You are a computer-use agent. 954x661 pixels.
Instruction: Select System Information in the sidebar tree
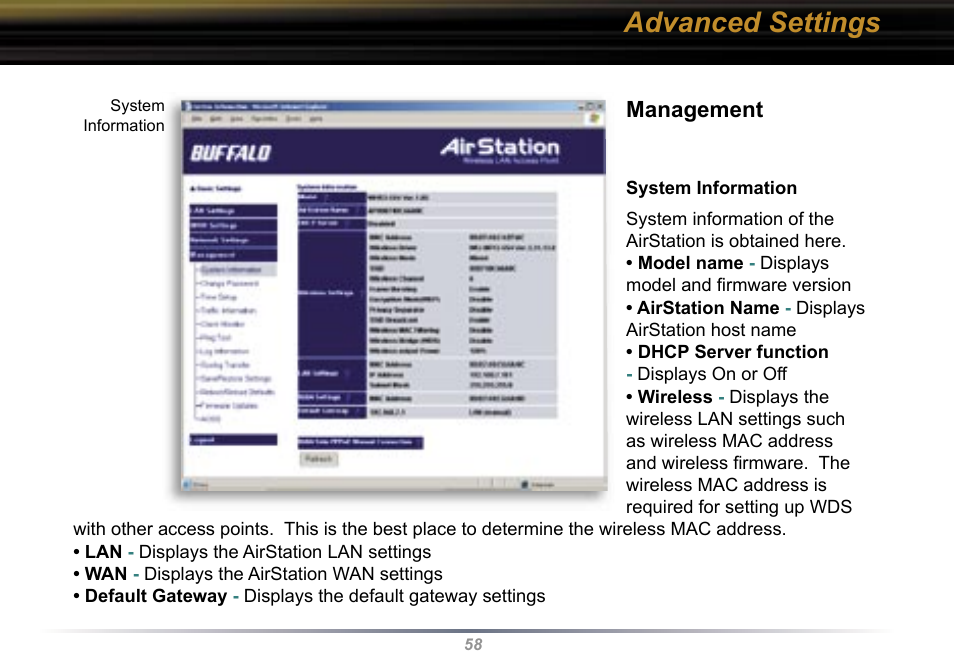[x=231, y=270]
